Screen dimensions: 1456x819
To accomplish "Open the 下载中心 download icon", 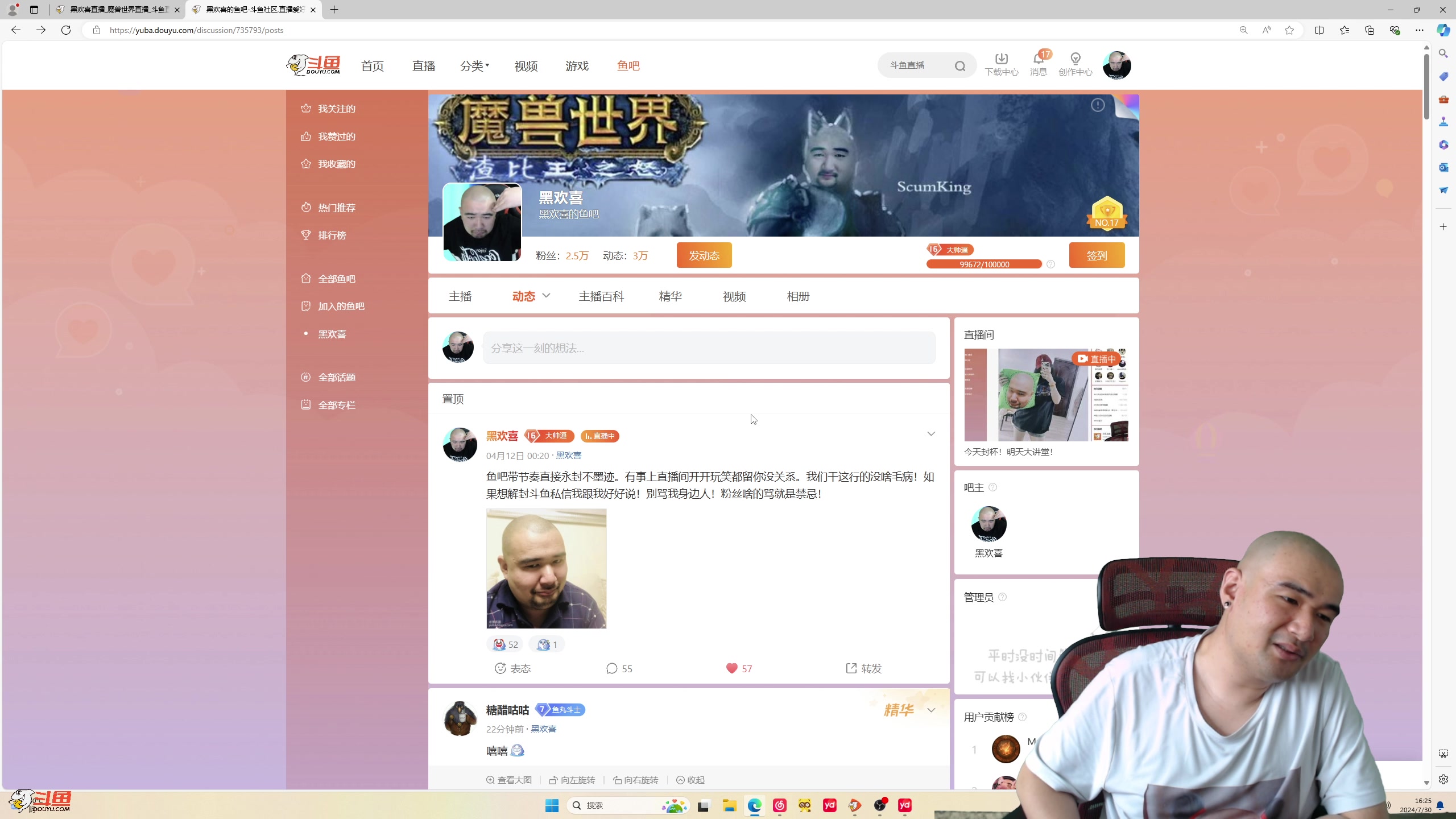I will [1001, 59].
